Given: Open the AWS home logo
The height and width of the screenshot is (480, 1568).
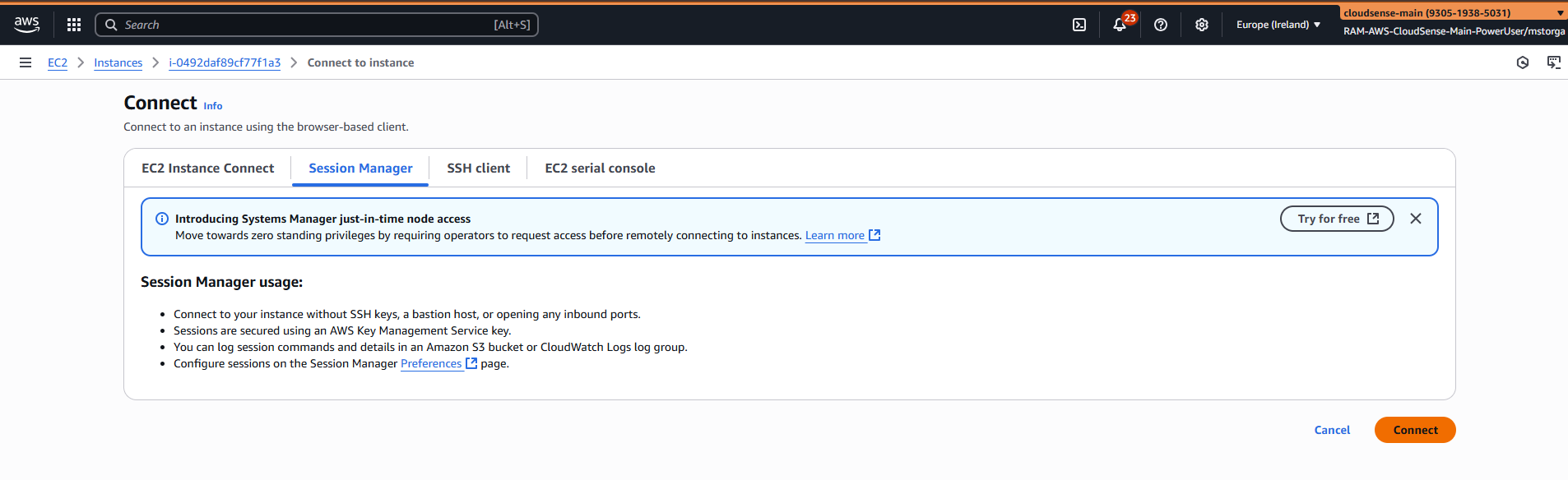Looking at the screenshot, I should [x=26, y=25].
